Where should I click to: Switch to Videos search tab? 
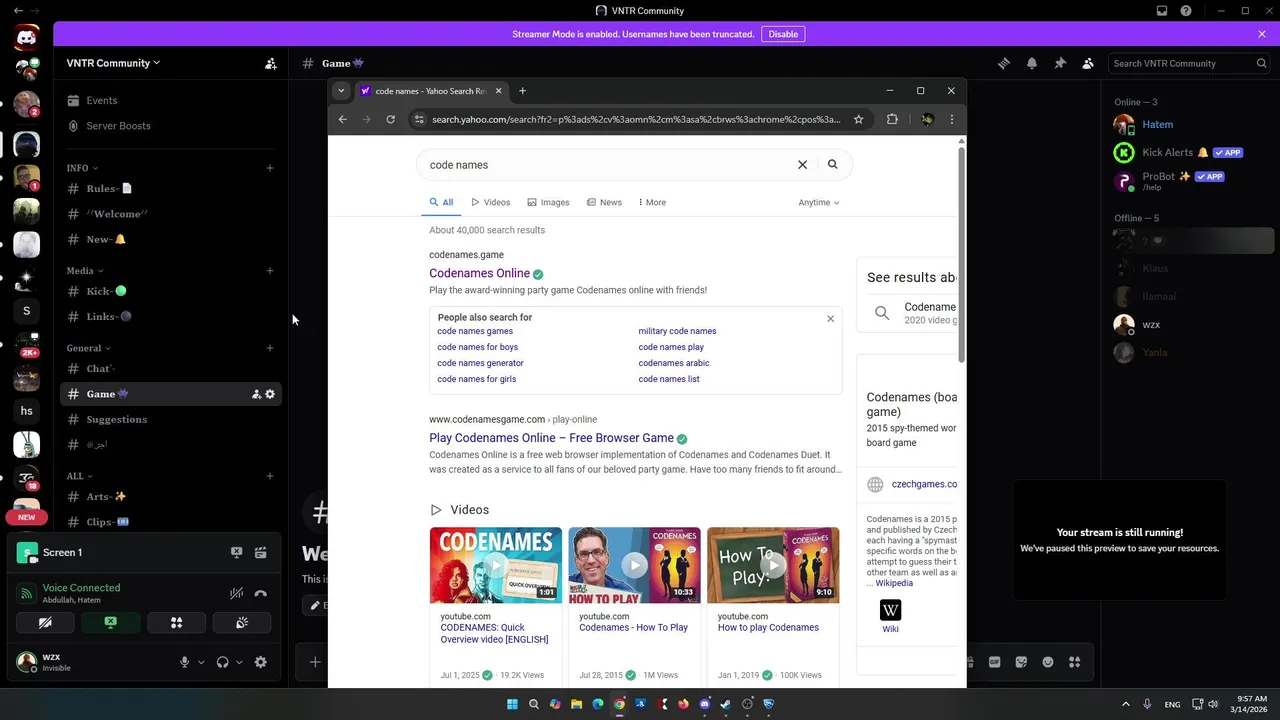click(x=491, y=202)
